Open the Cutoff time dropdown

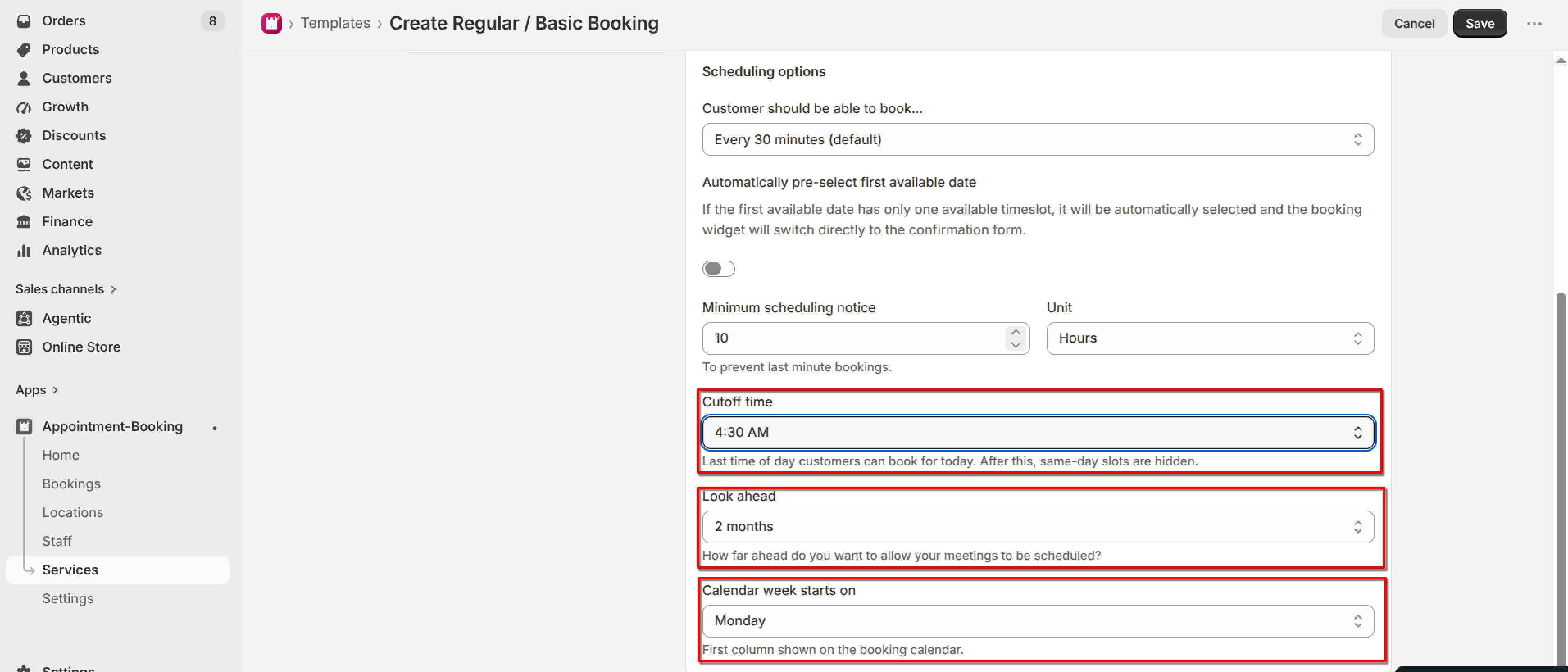[x=1038, y=433]
